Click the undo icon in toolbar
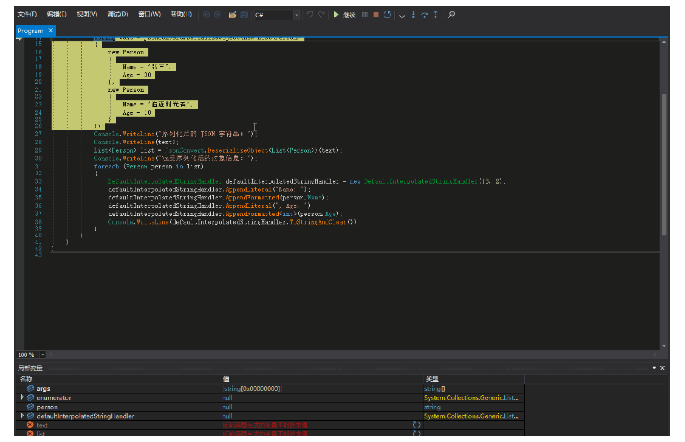The width and height of the screenshot is (685, 442). [309, 16]
